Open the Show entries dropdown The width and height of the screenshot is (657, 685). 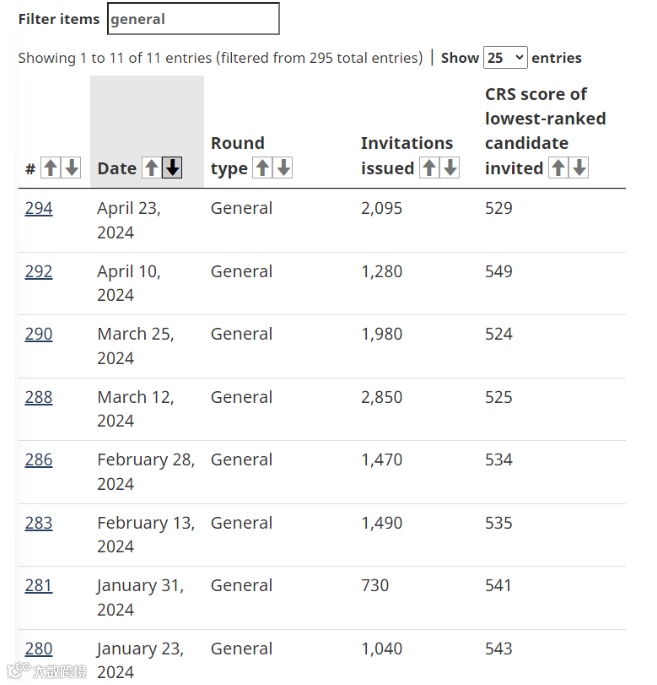[505, 58]
